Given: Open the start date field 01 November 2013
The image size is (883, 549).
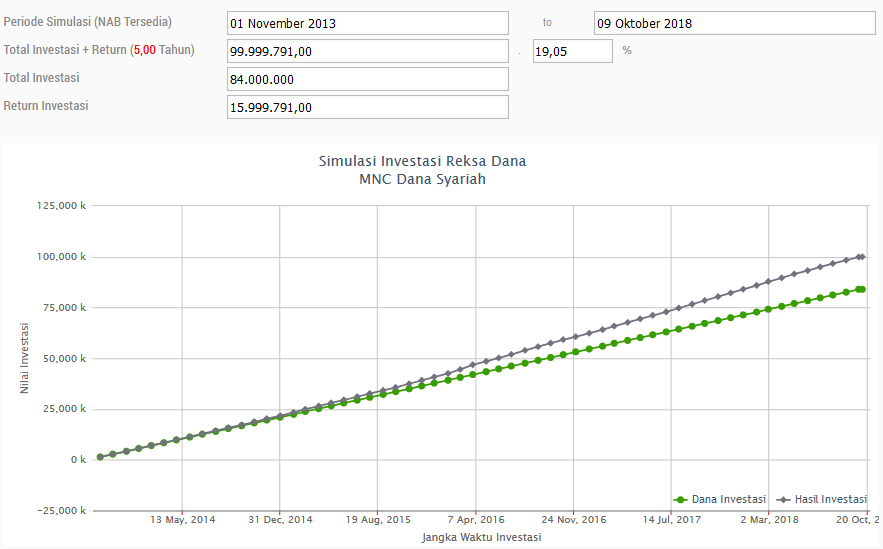Looking at the screenshot, I should coord(367,23).
